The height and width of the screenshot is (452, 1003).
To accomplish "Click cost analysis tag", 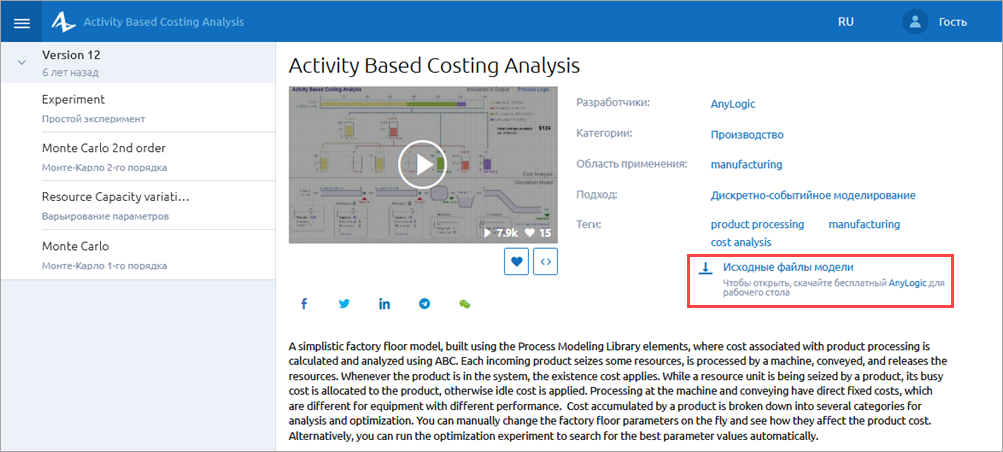I will [x=741, y=242].
